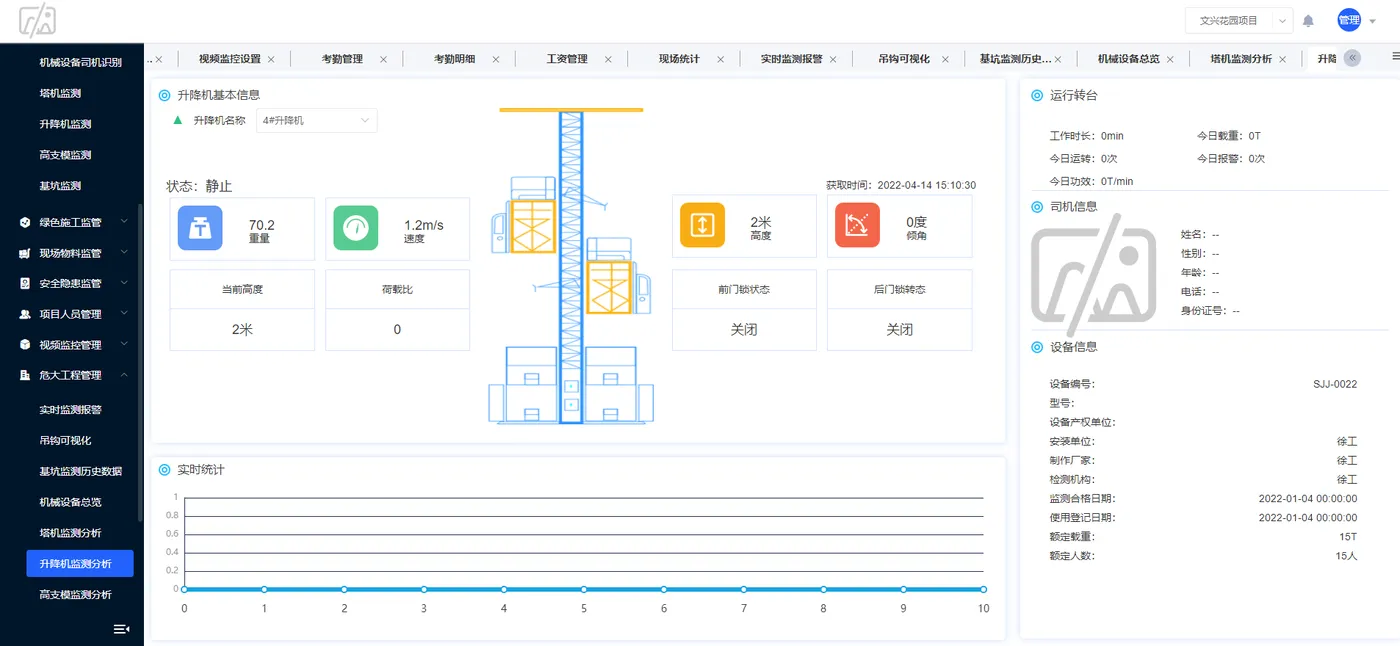Collapse the 危大工程管理 menu
This screenshot has height=646, width=1400.
pos(72,375)
